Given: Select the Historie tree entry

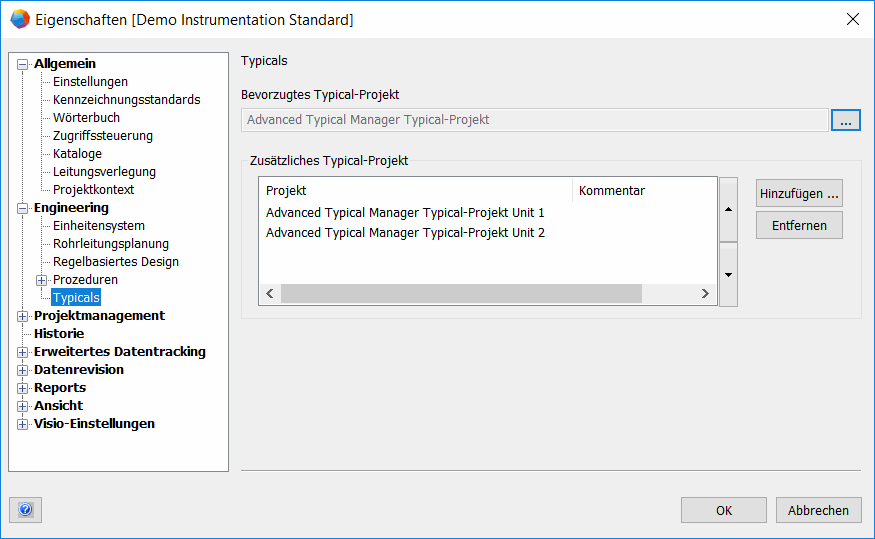Looking at the screenshot, I should (x=59, y=334).
